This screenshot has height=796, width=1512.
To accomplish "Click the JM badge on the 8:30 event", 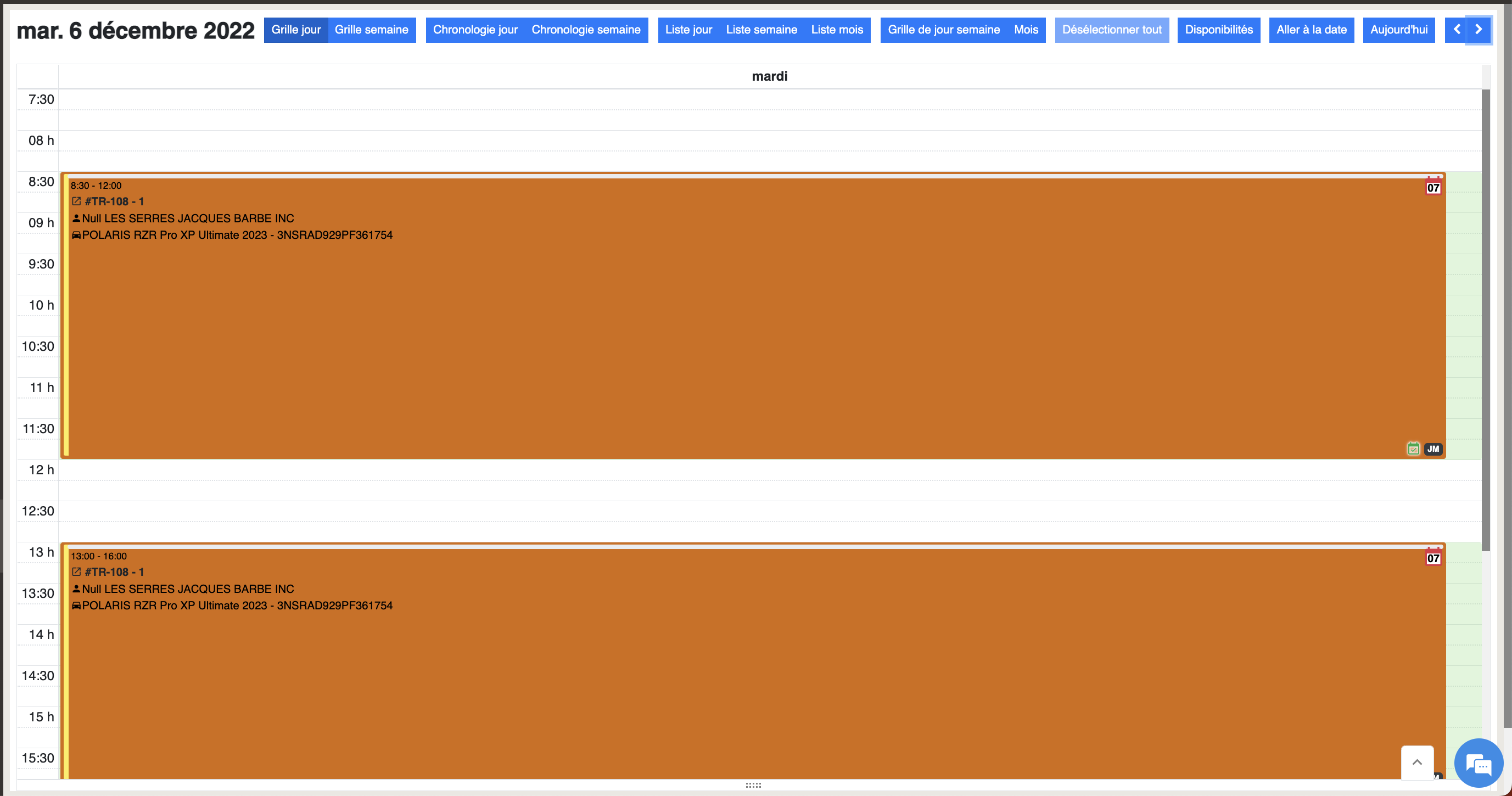I will 1433,449.
